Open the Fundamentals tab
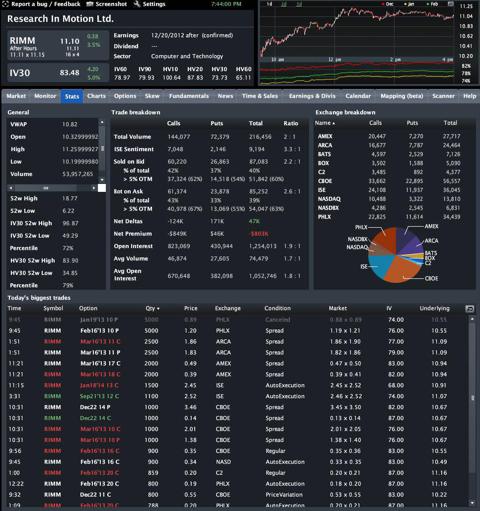 click(x=189, y=96)
